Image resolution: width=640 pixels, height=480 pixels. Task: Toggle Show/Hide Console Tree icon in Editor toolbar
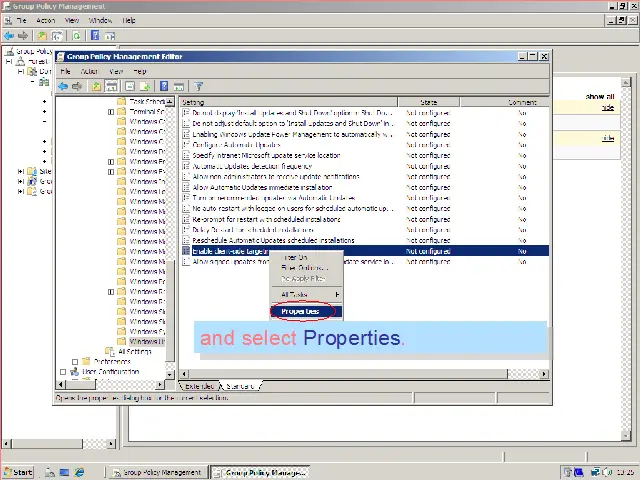point(111,87)
